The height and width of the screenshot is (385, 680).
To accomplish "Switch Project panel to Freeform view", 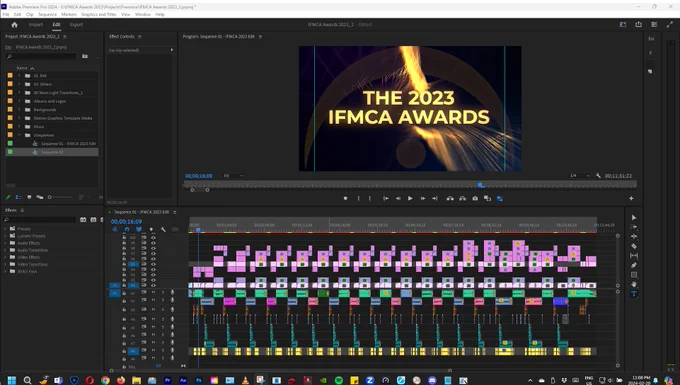I will point(40,197).
